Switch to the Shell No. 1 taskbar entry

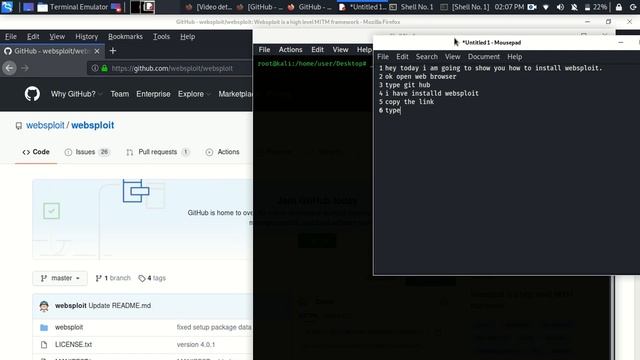coord(411,7)
